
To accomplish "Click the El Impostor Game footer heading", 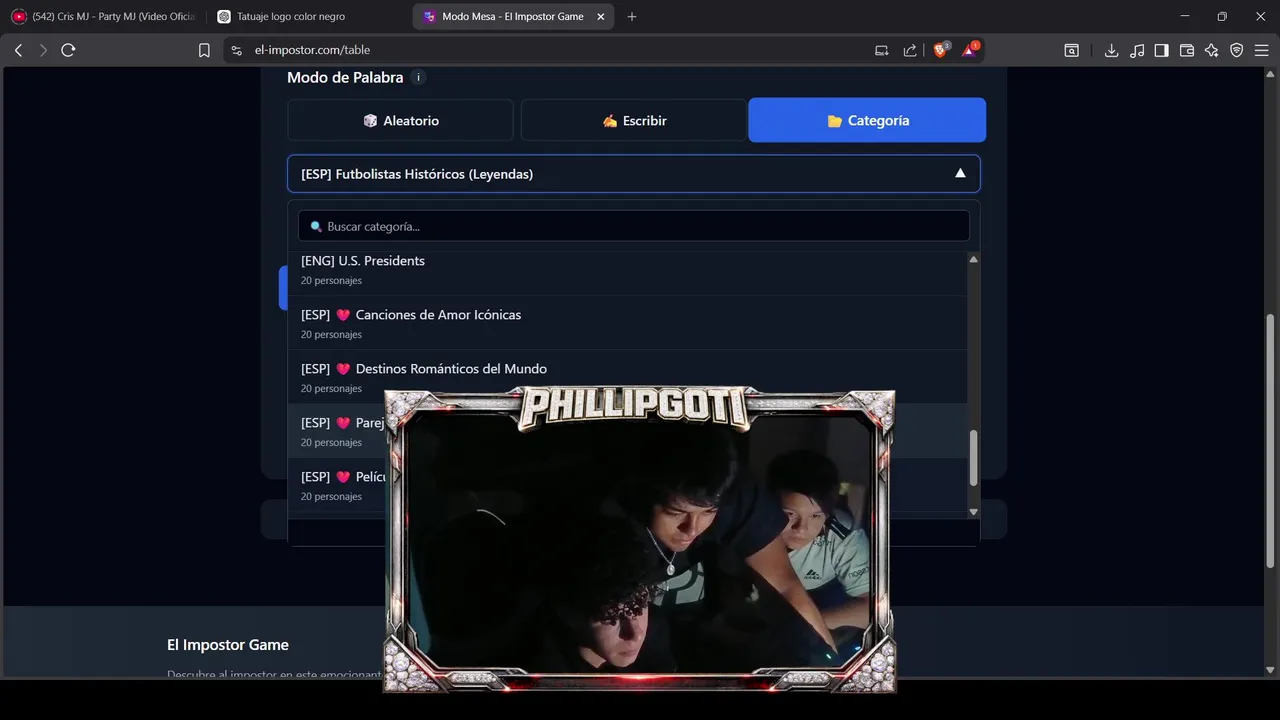I will (x=228, y=645).
